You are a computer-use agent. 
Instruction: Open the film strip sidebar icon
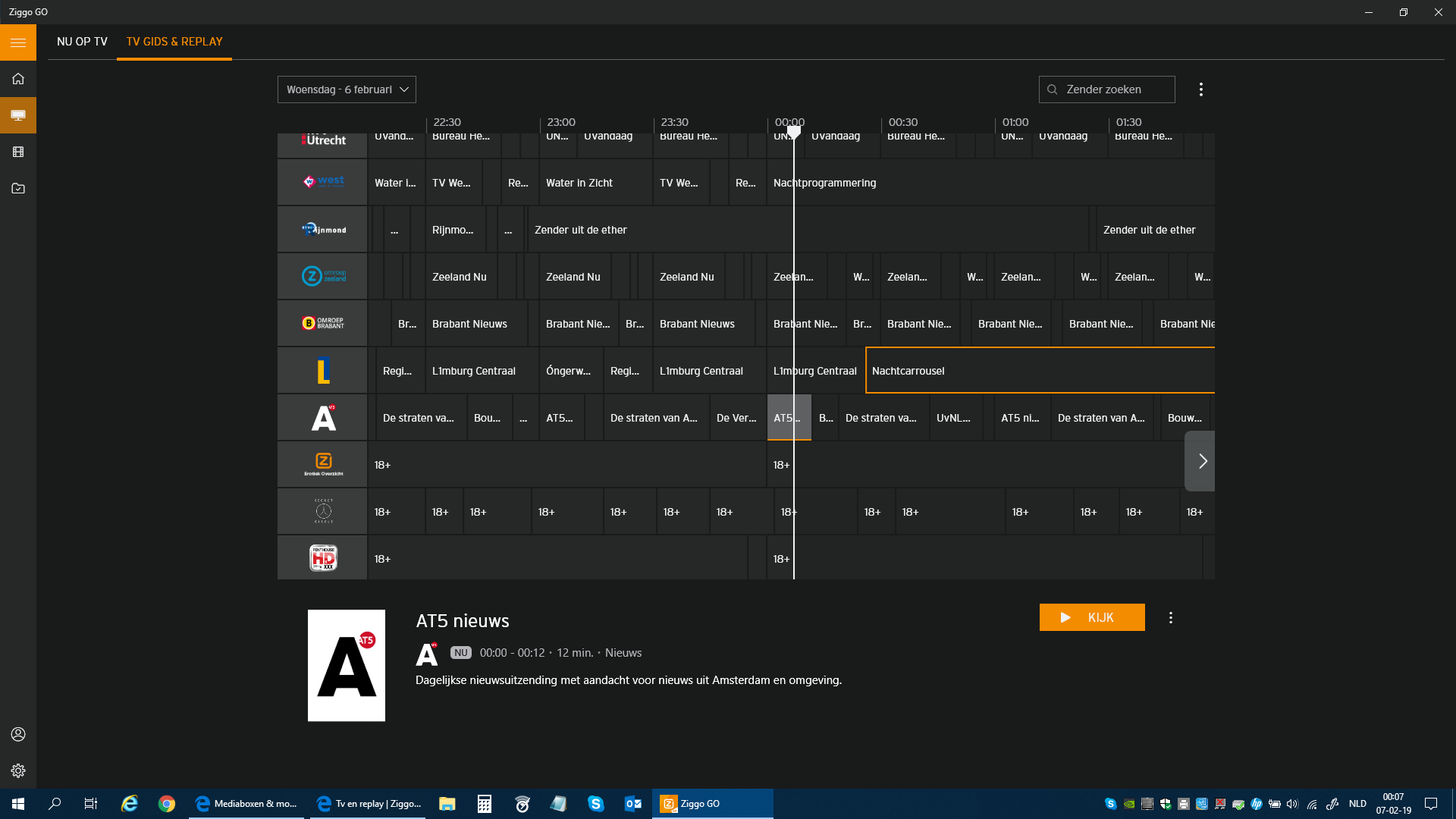[x=18, y=152]
